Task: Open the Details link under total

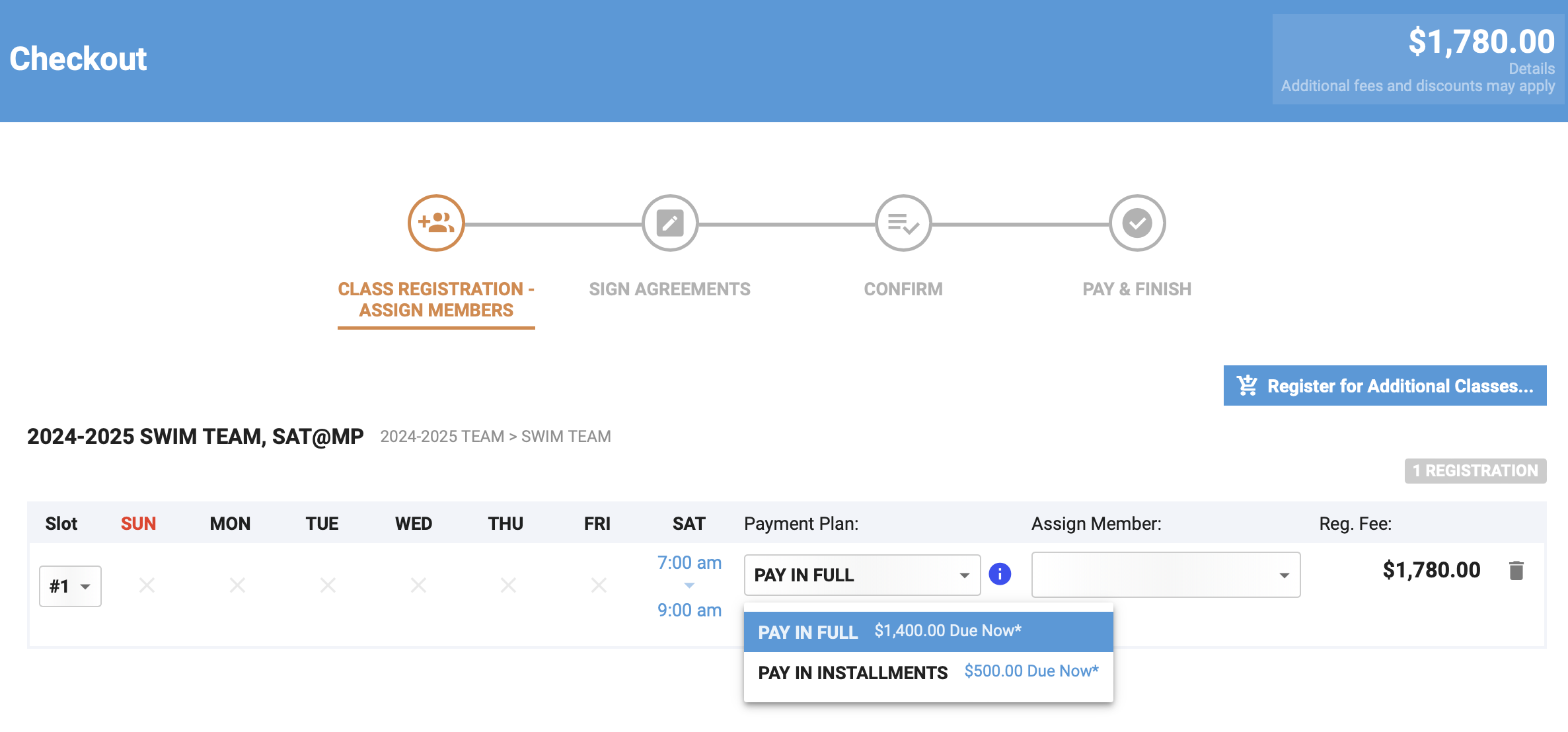Action: tap(1531, 69)
